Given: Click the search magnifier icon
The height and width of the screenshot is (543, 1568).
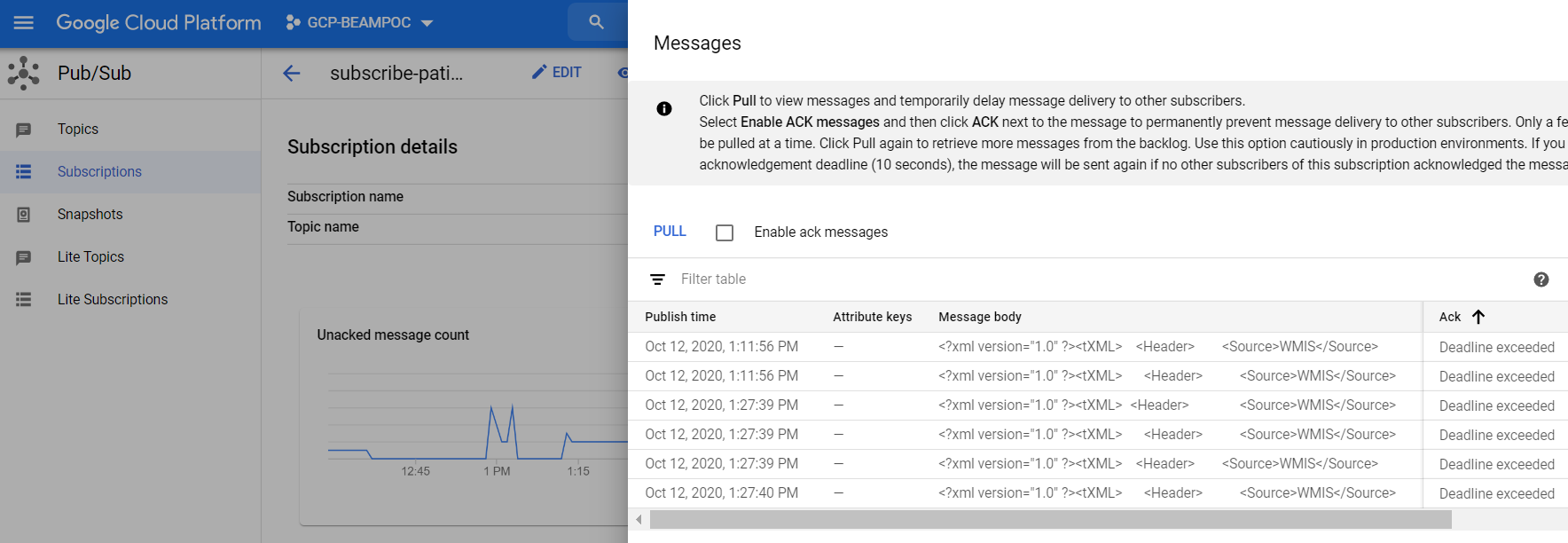Looking at the screenshot, I should [596, 22].
